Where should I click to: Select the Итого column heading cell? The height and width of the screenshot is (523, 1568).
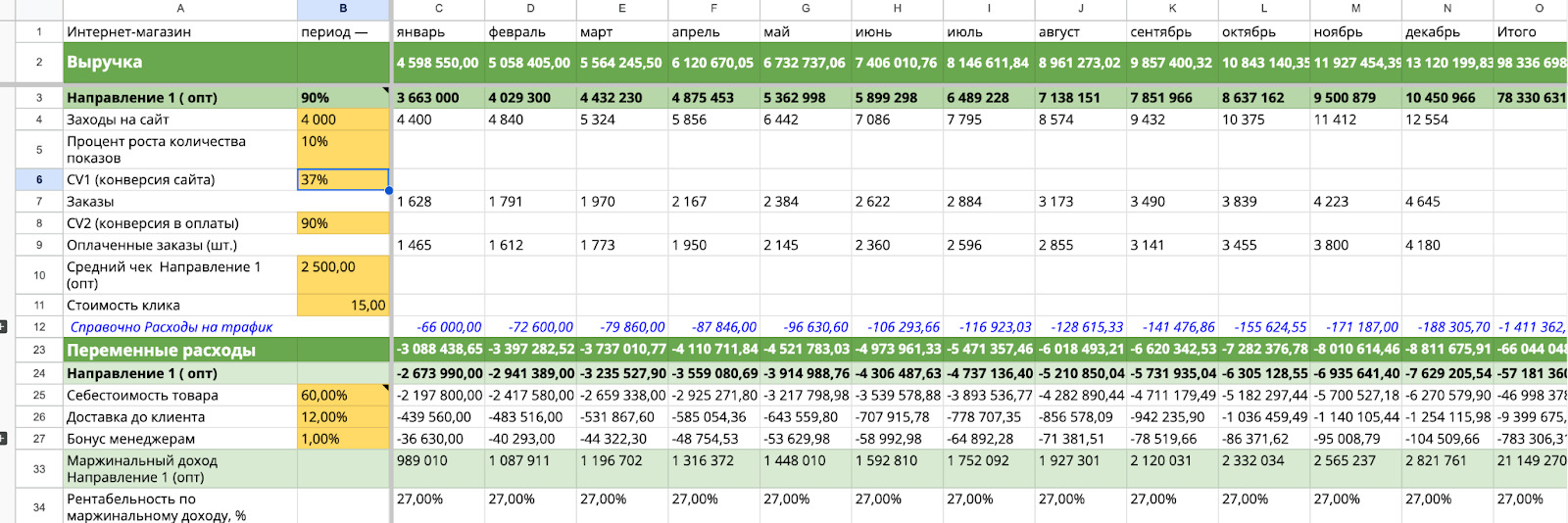pyautogui.click(x=1529, y=32)
